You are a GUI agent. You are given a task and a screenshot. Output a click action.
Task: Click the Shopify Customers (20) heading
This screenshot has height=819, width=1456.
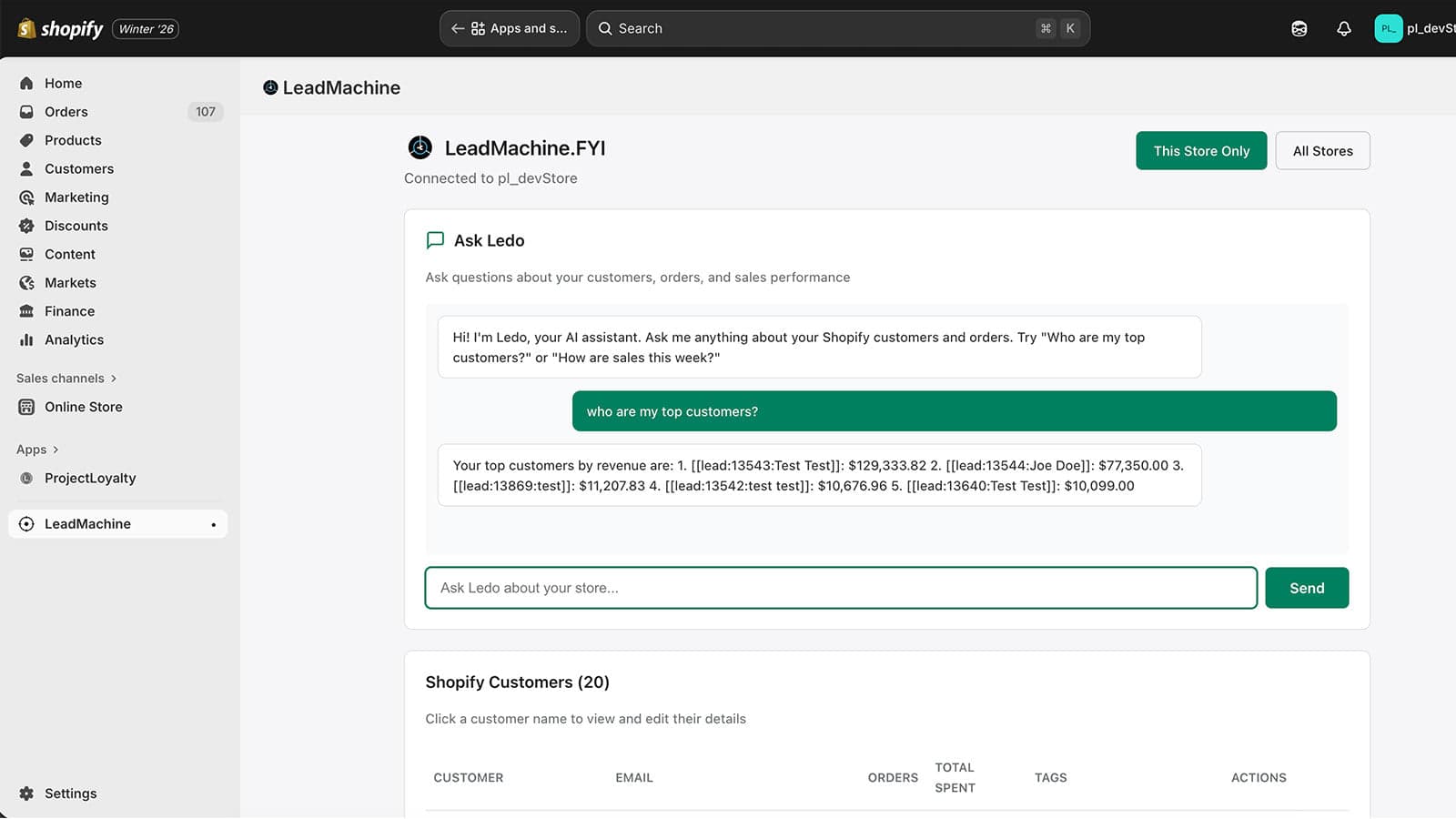517,682
